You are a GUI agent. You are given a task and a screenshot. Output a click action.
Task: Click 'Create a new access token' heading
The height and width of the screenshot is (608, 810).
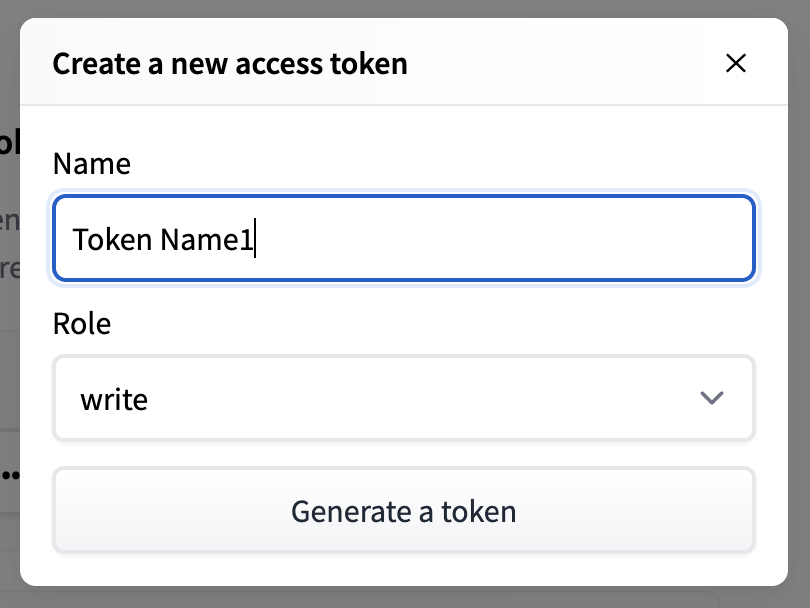[x=230, y=65]
